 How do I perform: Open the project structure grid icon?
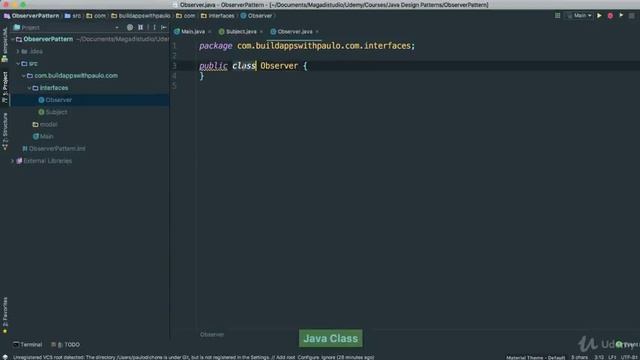coord(558,16)
